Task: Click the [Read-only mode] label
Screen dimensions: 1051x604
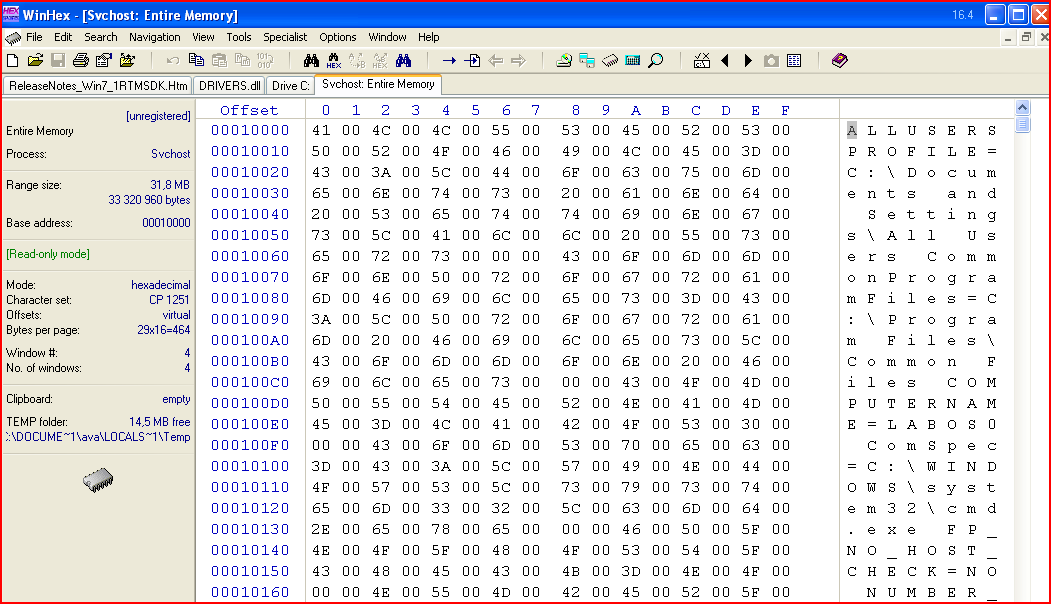Action: (48, 254)
